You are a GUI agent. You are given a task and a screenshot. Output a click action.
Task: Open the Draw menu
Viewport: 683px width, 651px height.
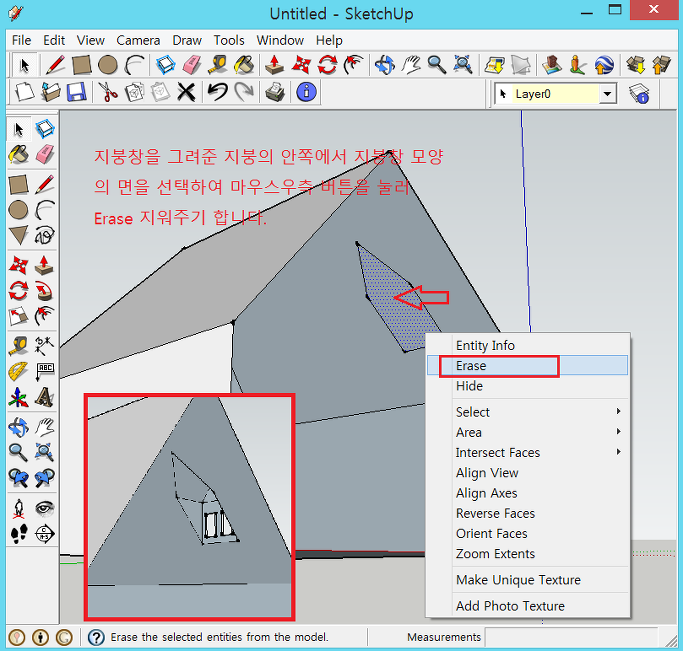click(187, 40)
